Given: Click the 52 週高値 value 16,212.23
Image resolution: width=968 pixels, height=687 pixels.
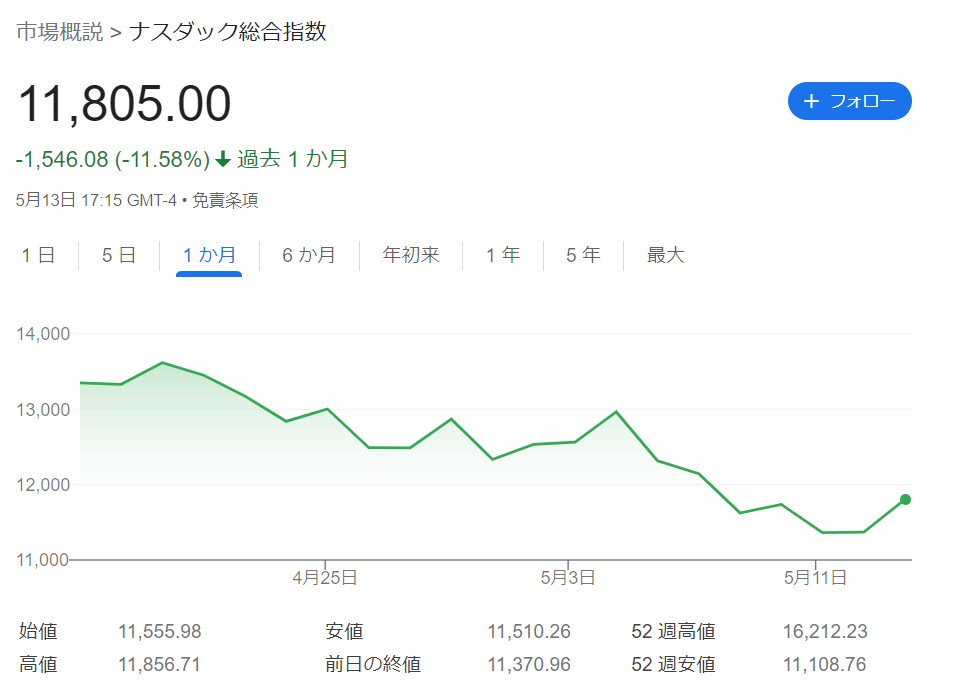Looking at the screenshot, I should tap(825, 631).
